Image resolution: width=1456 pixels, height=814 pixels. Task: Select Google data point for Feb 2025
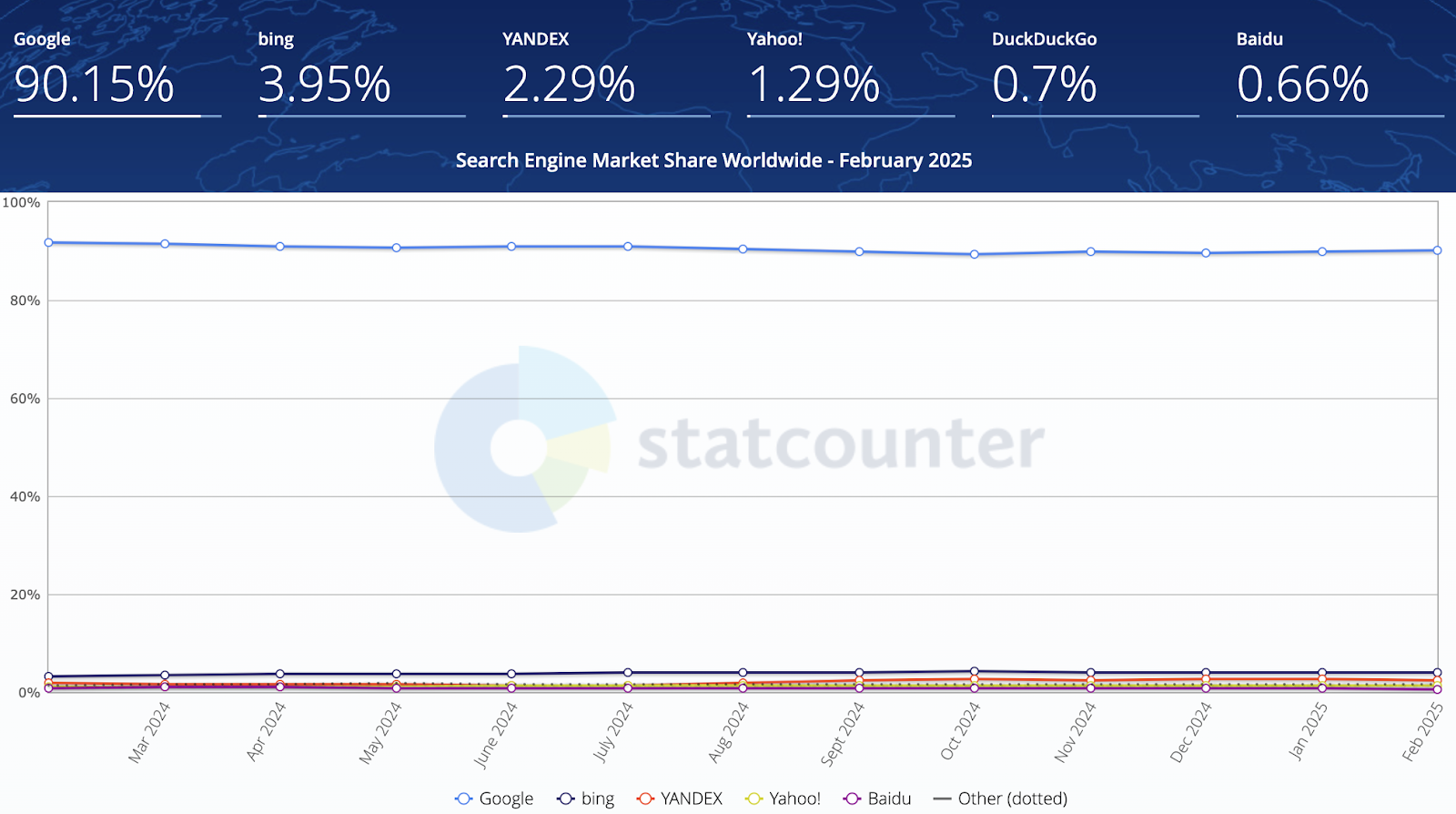click(x=1438, y=250)
